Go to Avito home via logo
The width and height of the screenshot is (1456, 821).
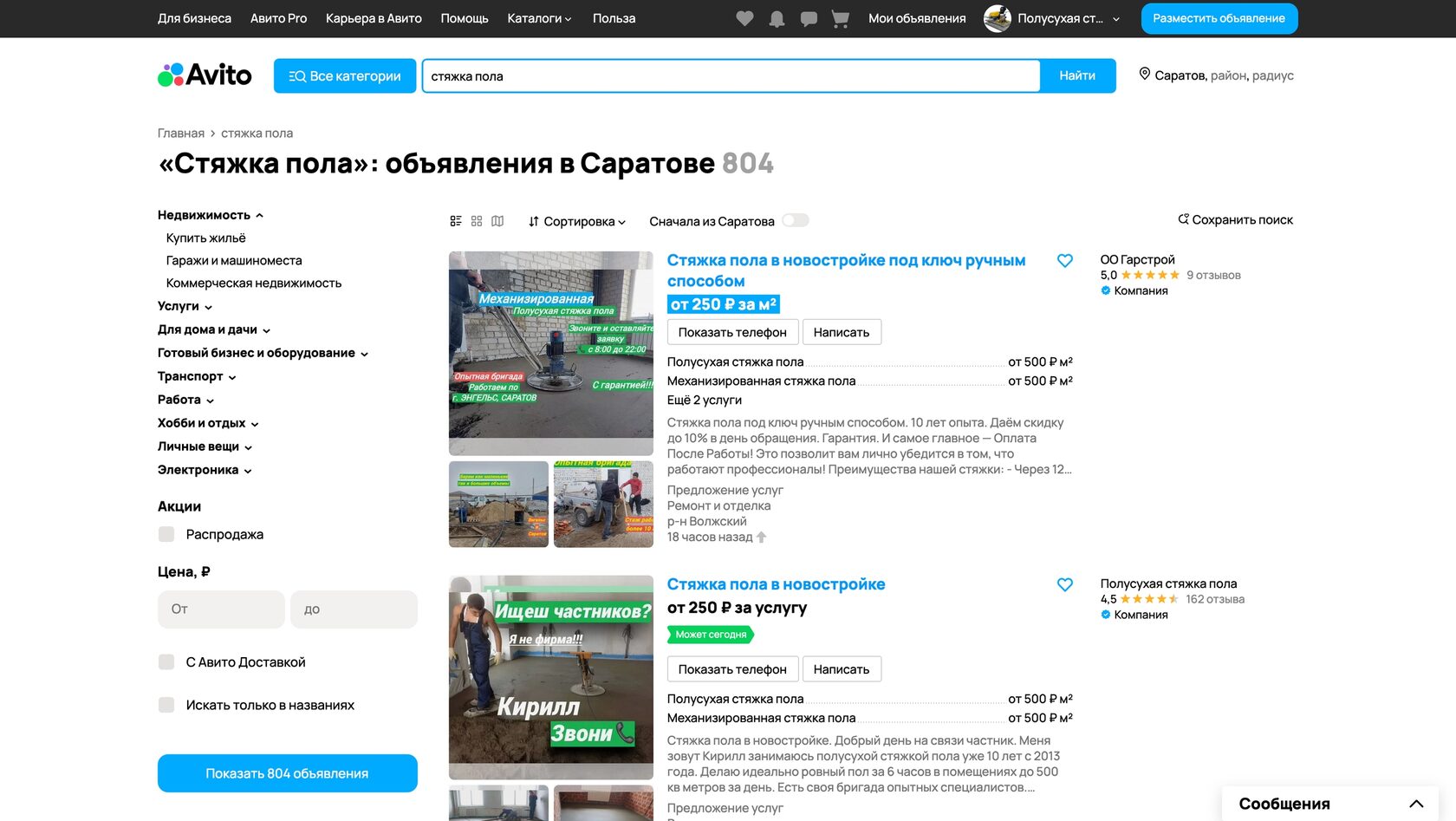tap(205, 75)
